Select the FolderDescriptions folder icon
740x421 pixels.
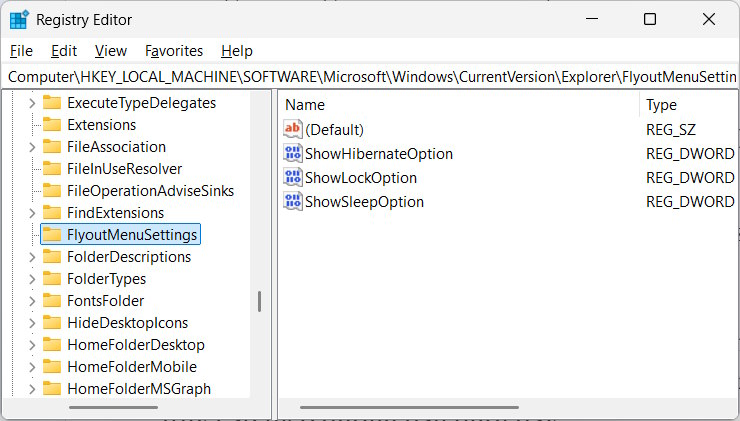52,257
